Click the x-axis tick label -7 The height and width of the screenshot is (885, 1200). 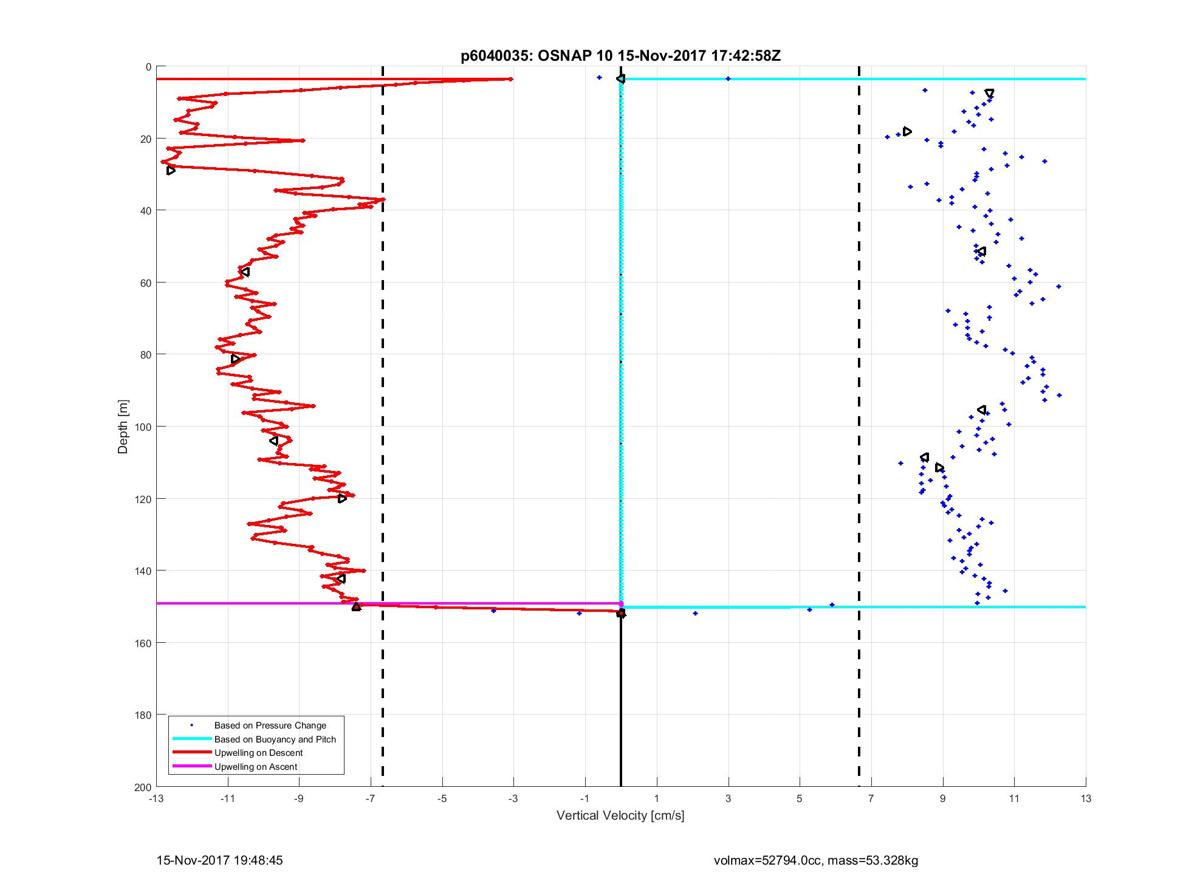(370, 799)
